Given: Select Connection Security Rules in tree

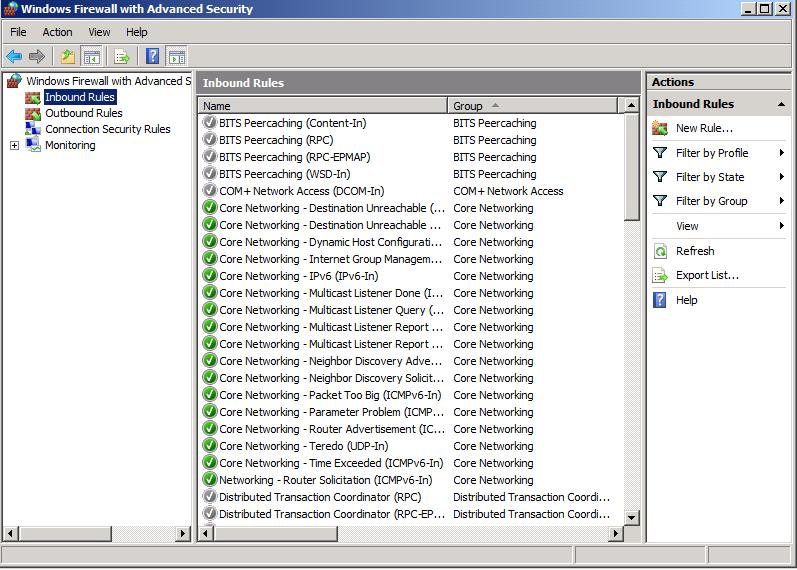Looking at the screenshot, I should click(x=108, y=129).
